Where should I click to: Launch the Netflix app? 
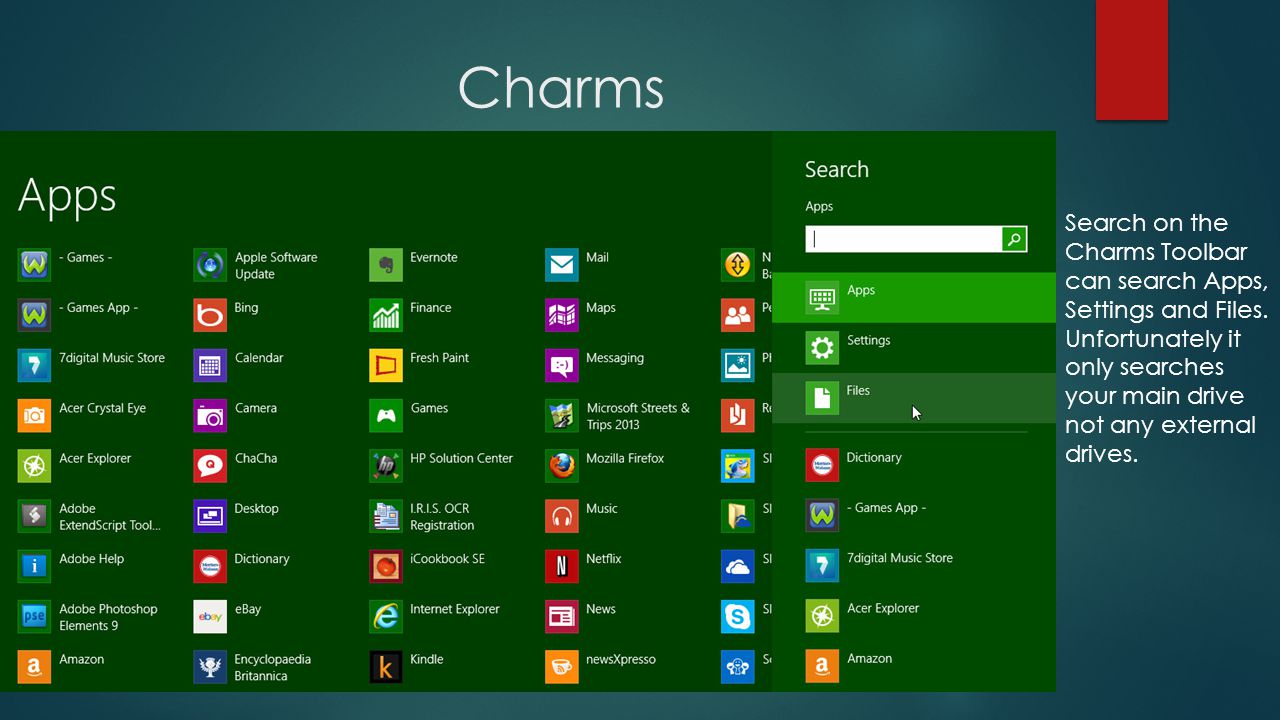[x=584, y=566]
